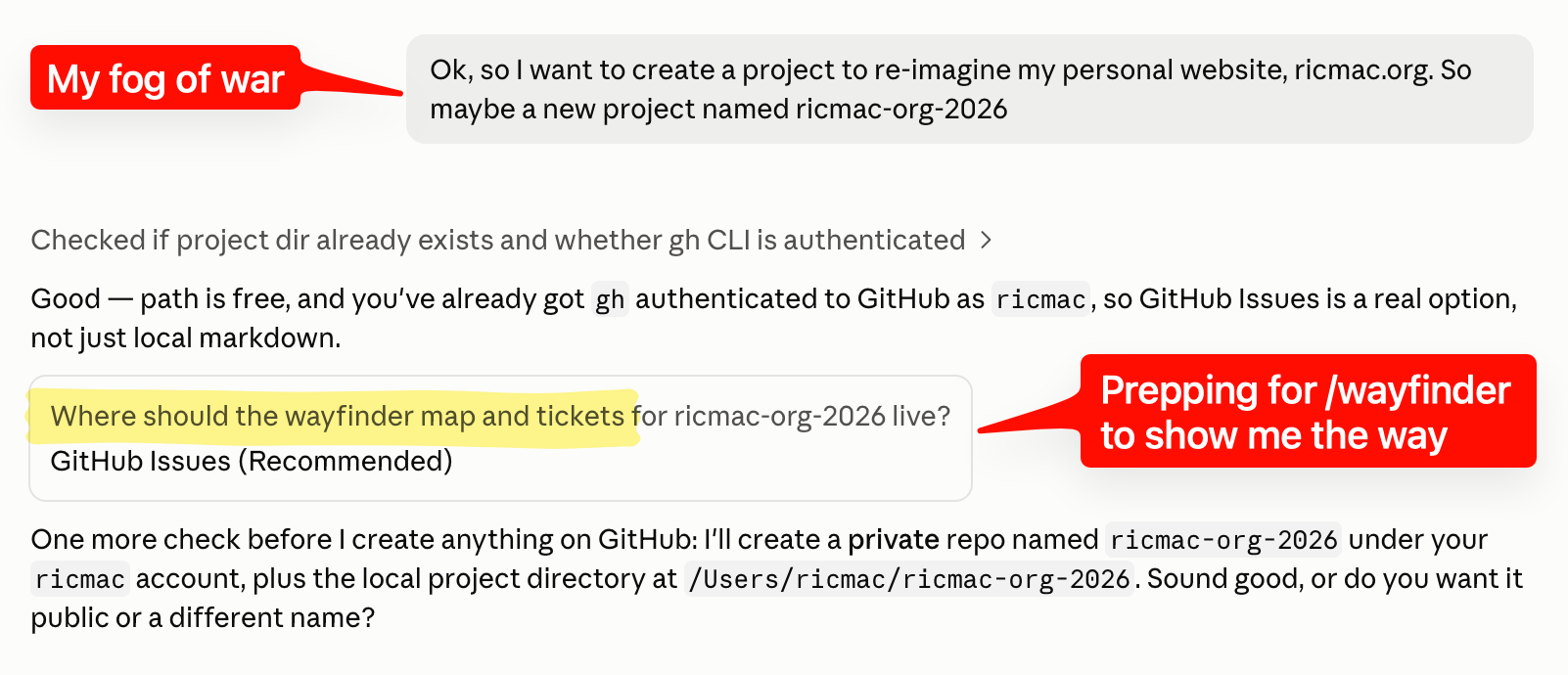Click "ricmac-org-2026 live?" in question box
This screenshot has width=1568, height=675.
[812, 416]
